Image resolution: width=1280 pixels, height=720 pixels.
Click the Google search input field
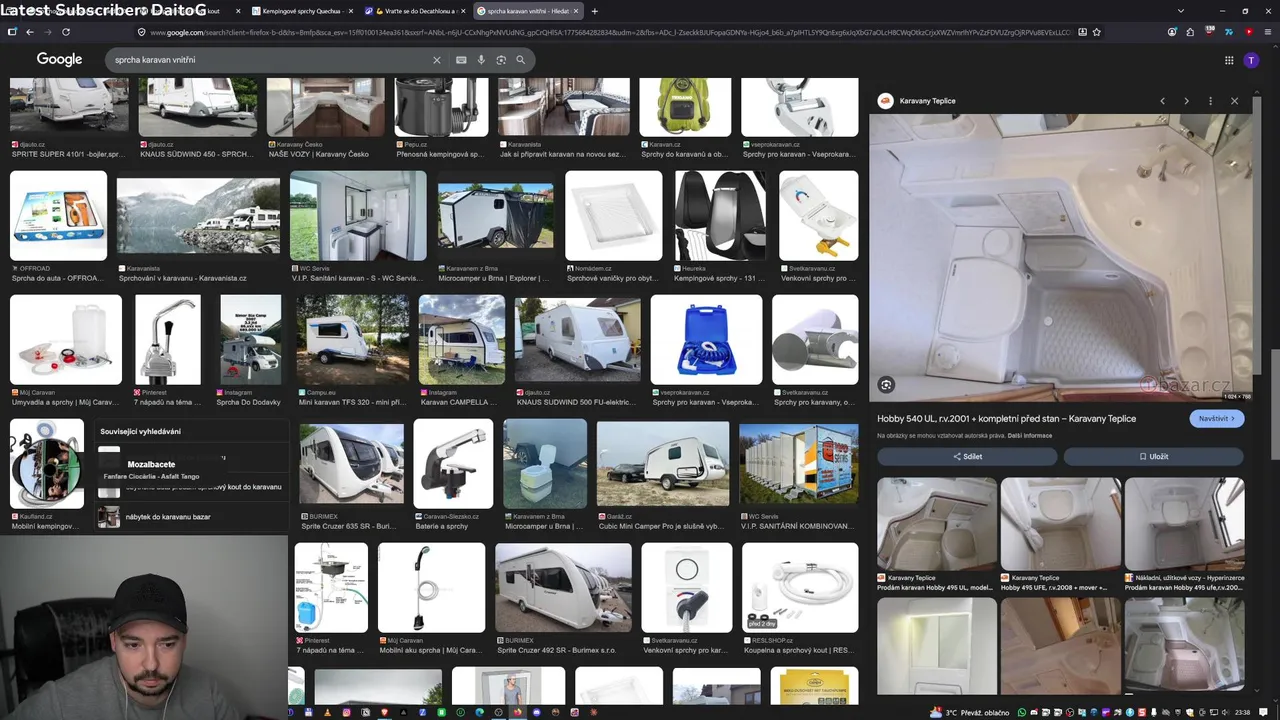tap(270, 60)
